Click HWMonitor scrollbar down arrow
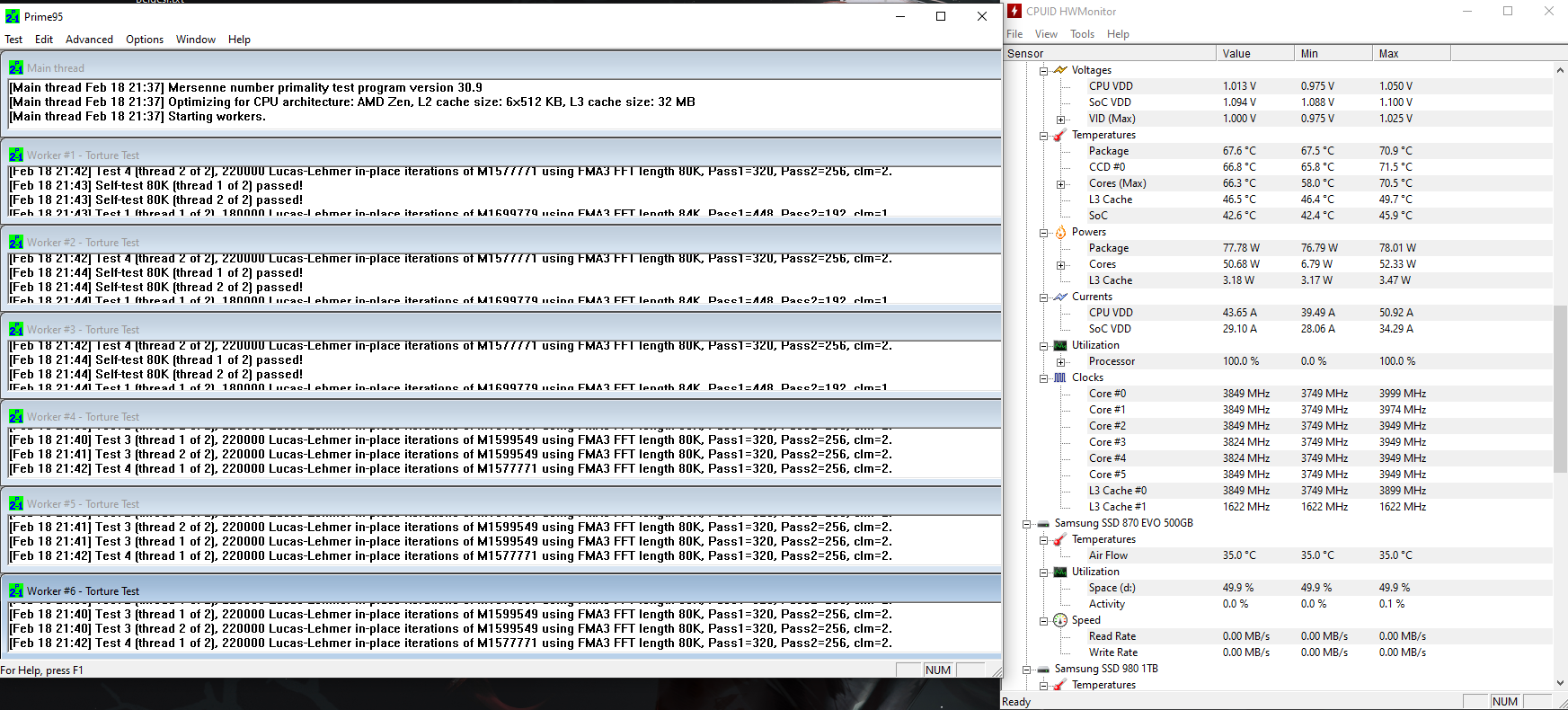1568x710 pixels. click(1560, 683)
